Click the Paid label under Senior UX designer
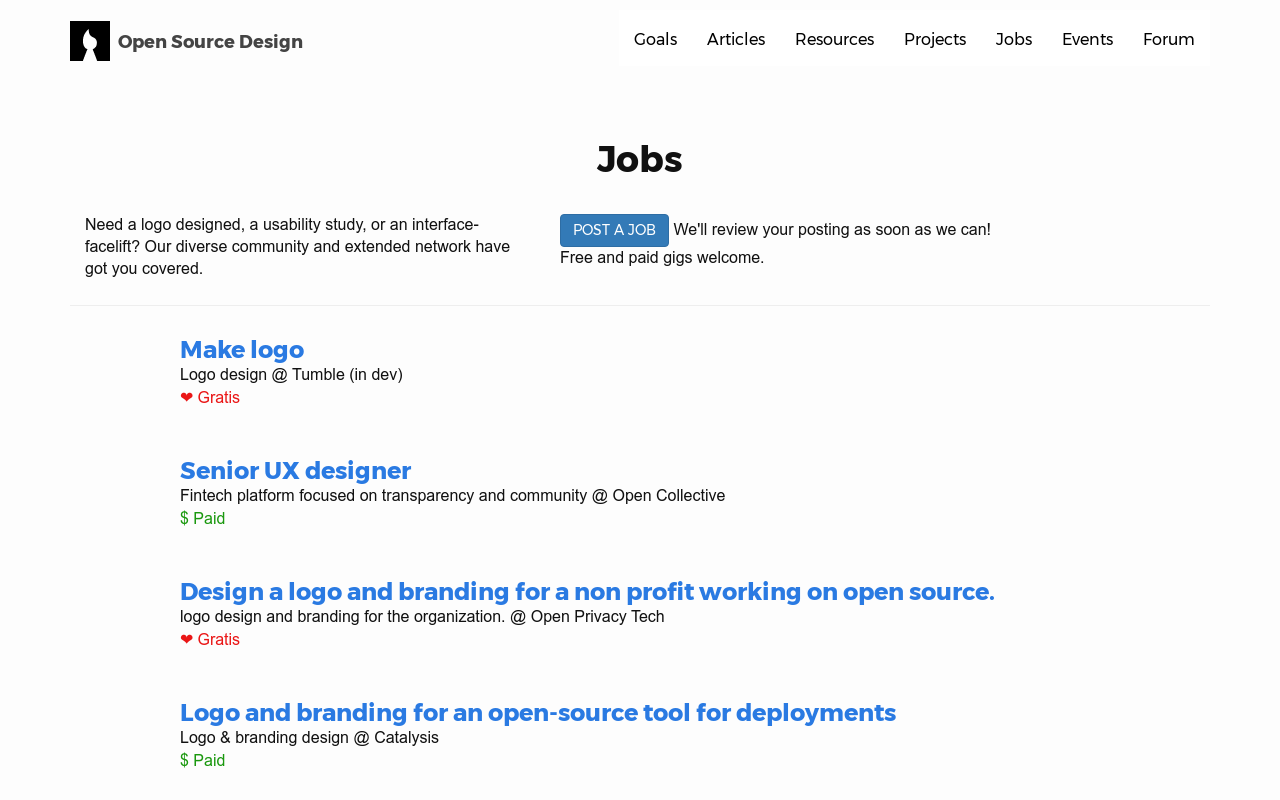The width and height of the screenshot is (1280, 800). pos(202,519)
